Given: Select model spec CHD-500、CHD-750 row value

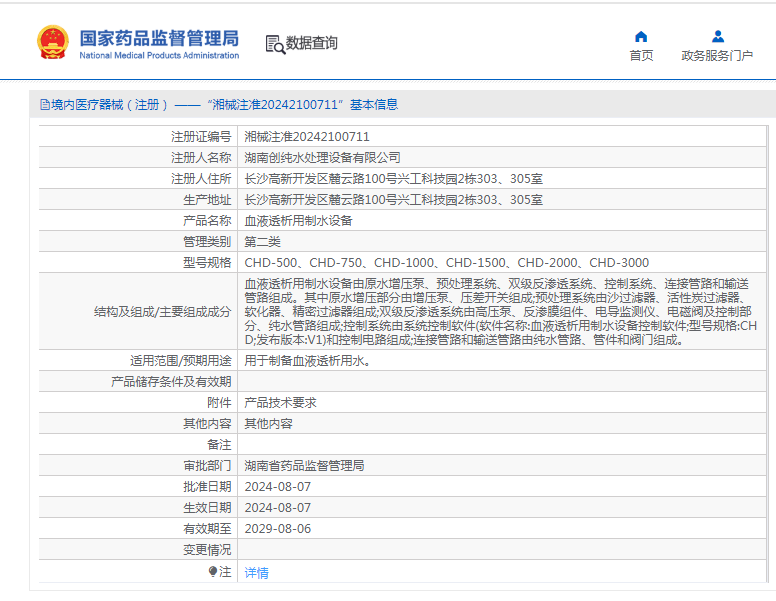Looking at the screenshot, I should click(x=446, y=262).
